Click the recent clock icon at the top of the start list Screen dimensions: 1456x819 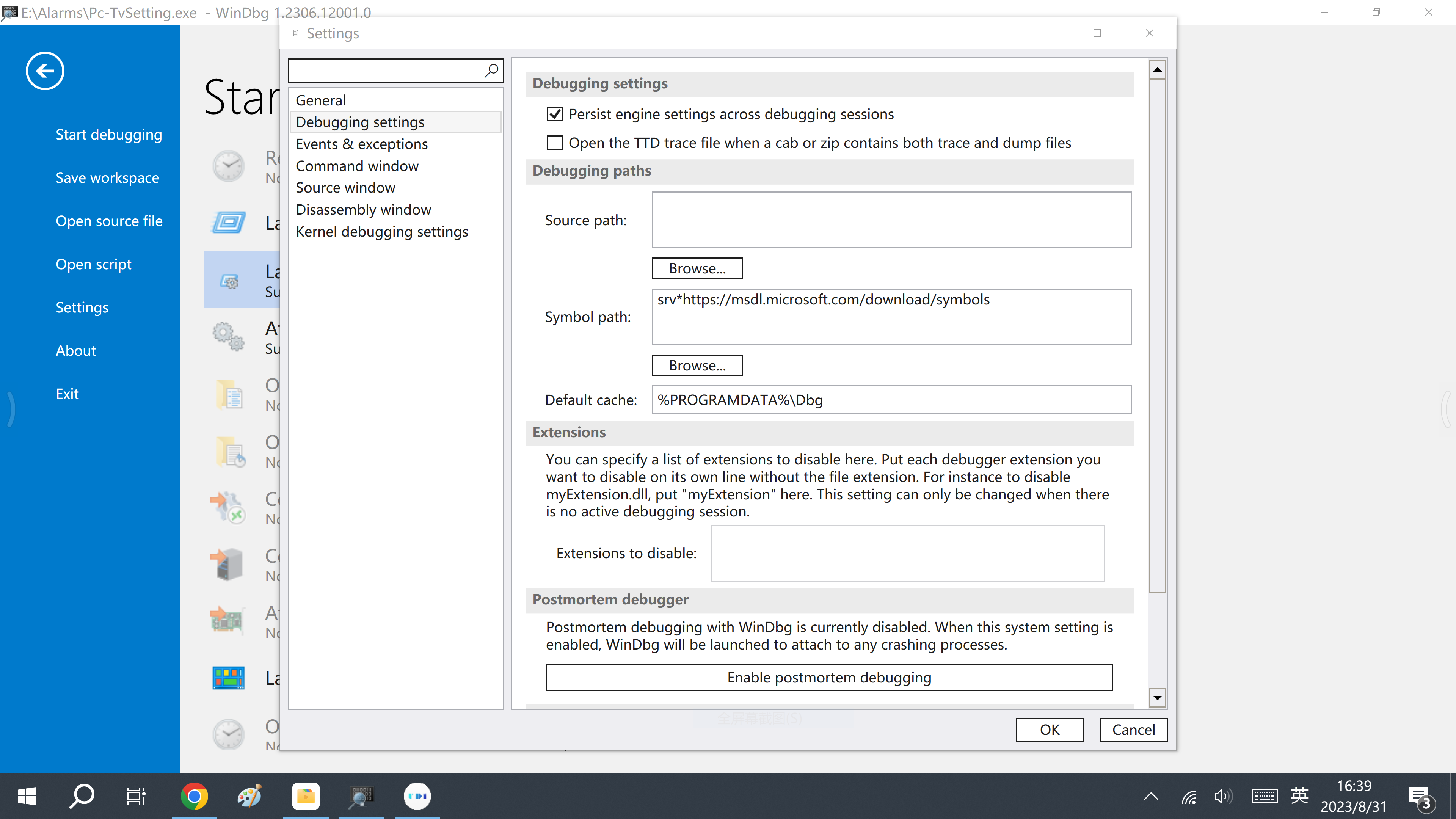click(228, 166)
